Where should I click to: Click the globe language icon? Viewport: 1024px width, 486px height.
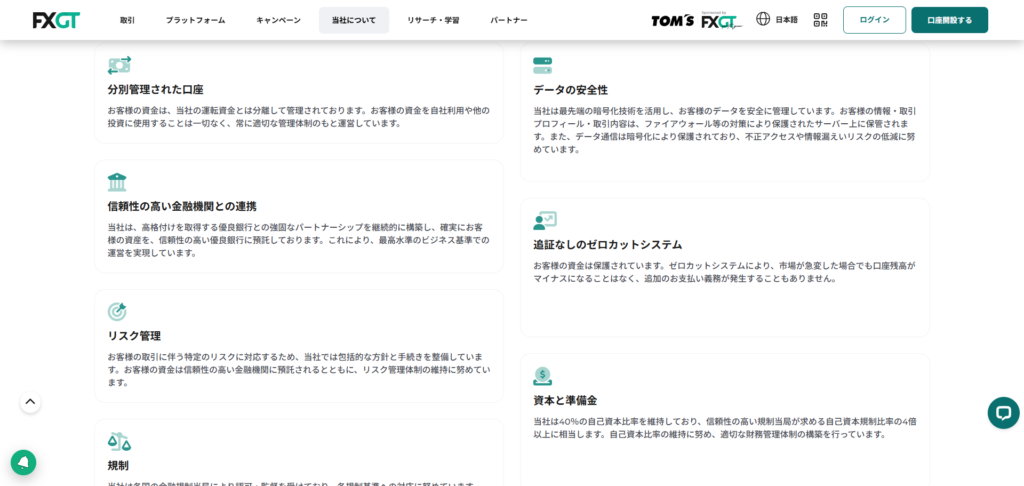tap(763, 19)
